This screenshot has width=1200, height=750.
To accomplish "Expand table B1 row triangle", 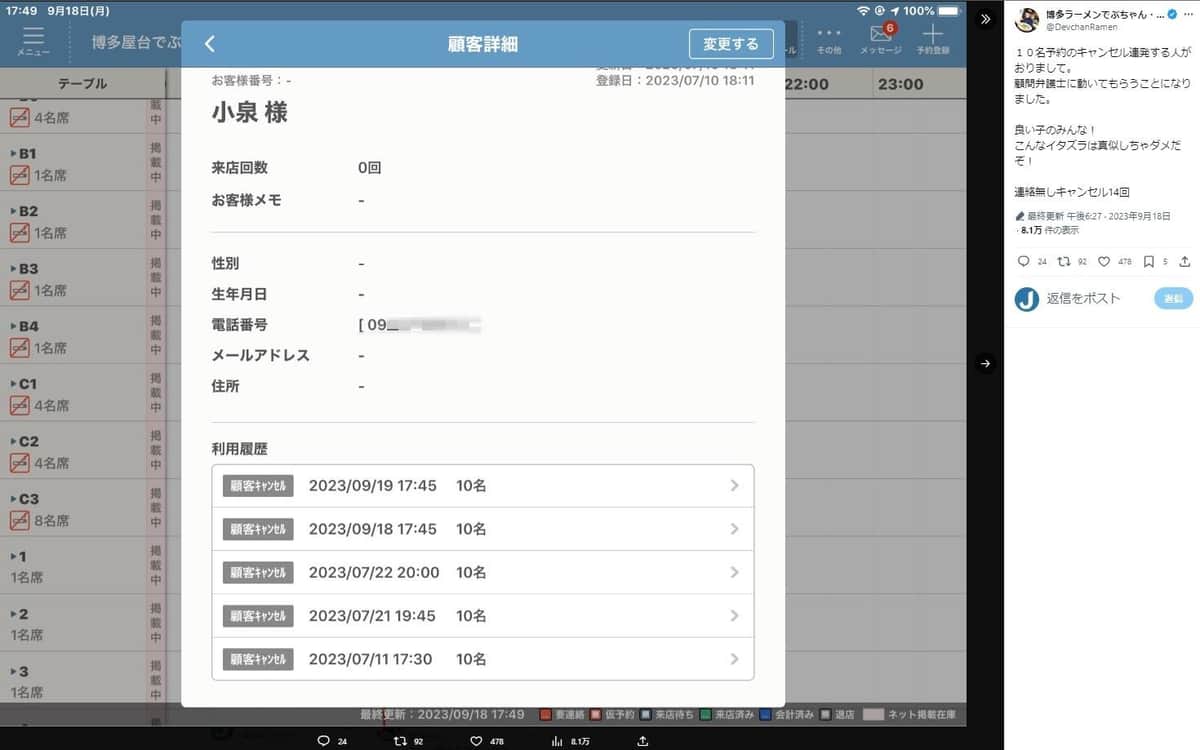I will coord(13,154).
